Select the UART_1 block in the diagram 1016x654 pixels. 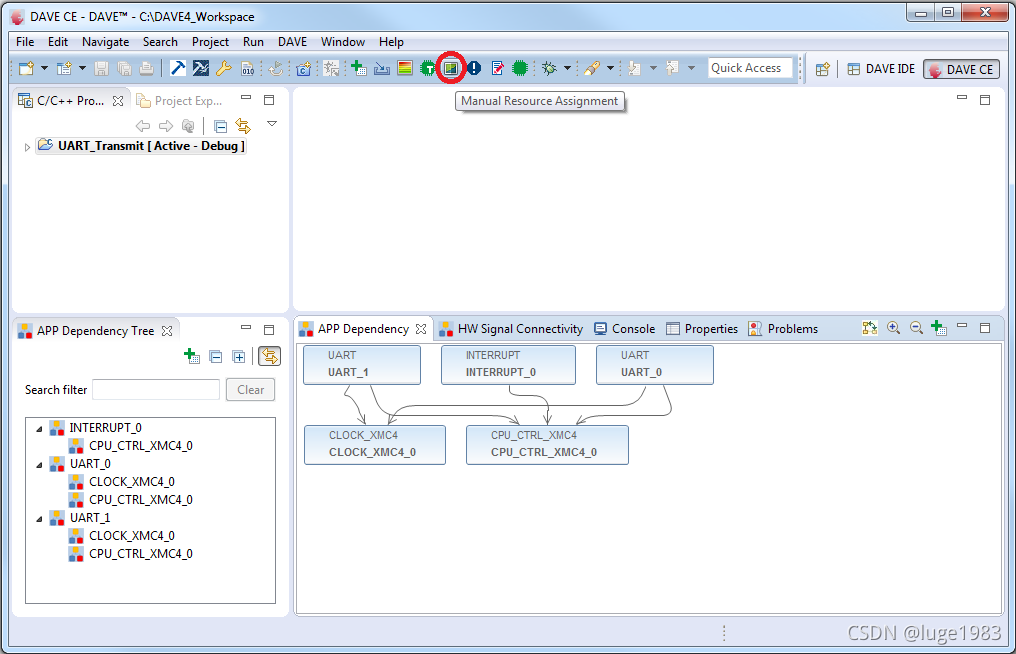362,364
